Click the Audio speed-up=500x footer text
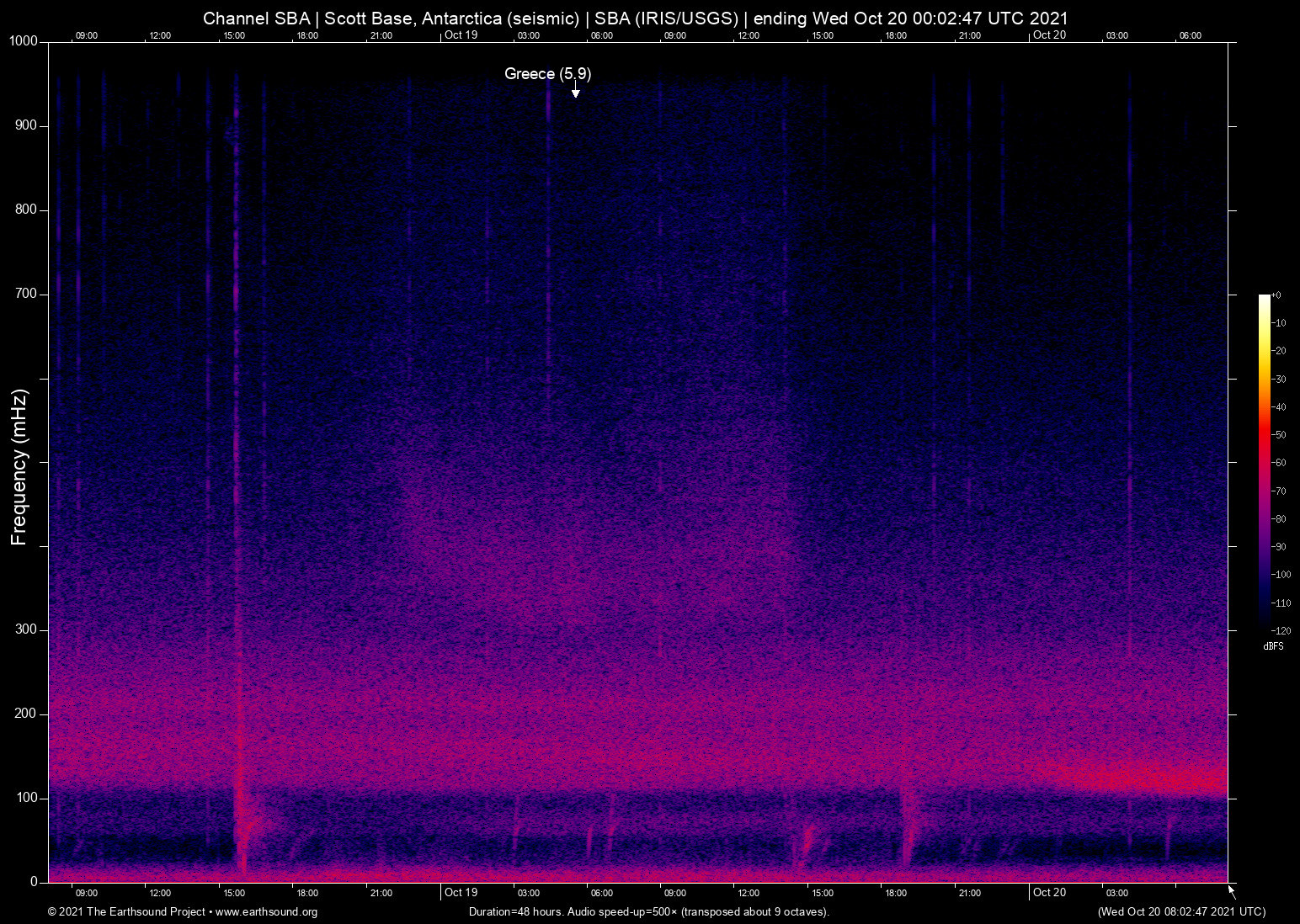 623,912
